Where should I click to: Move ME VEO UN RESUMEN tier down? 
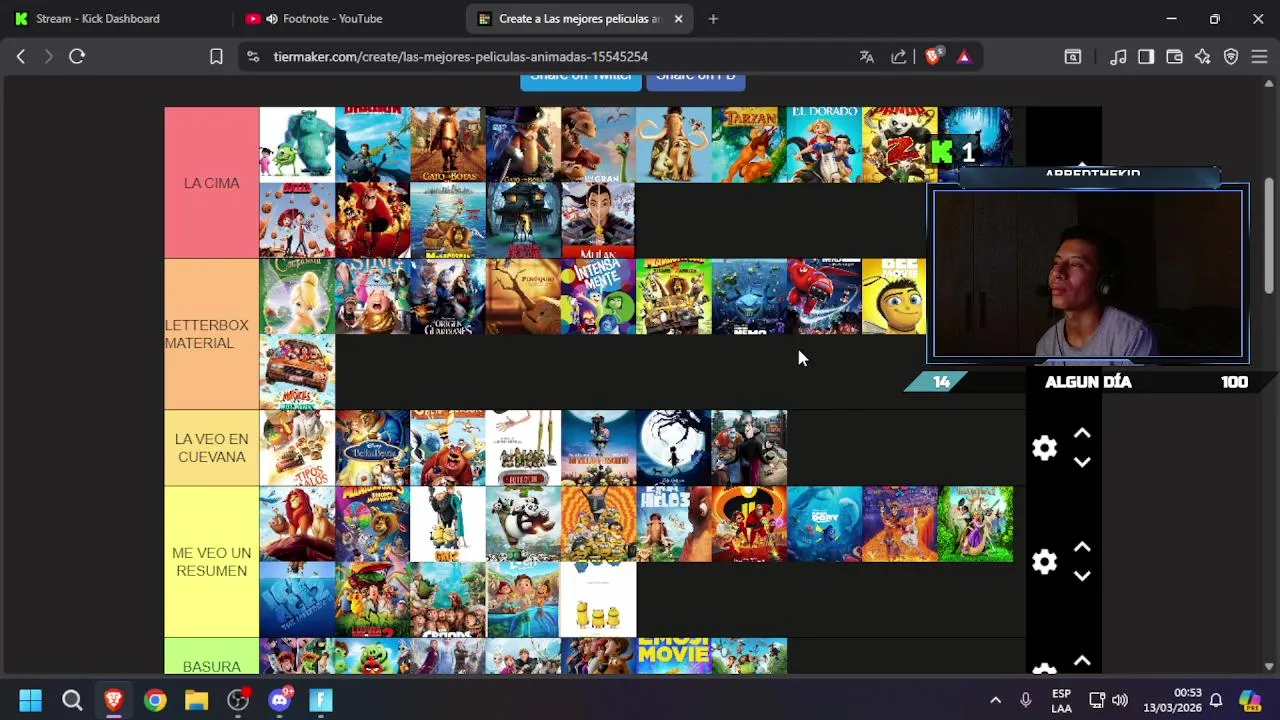[1082, 576]
